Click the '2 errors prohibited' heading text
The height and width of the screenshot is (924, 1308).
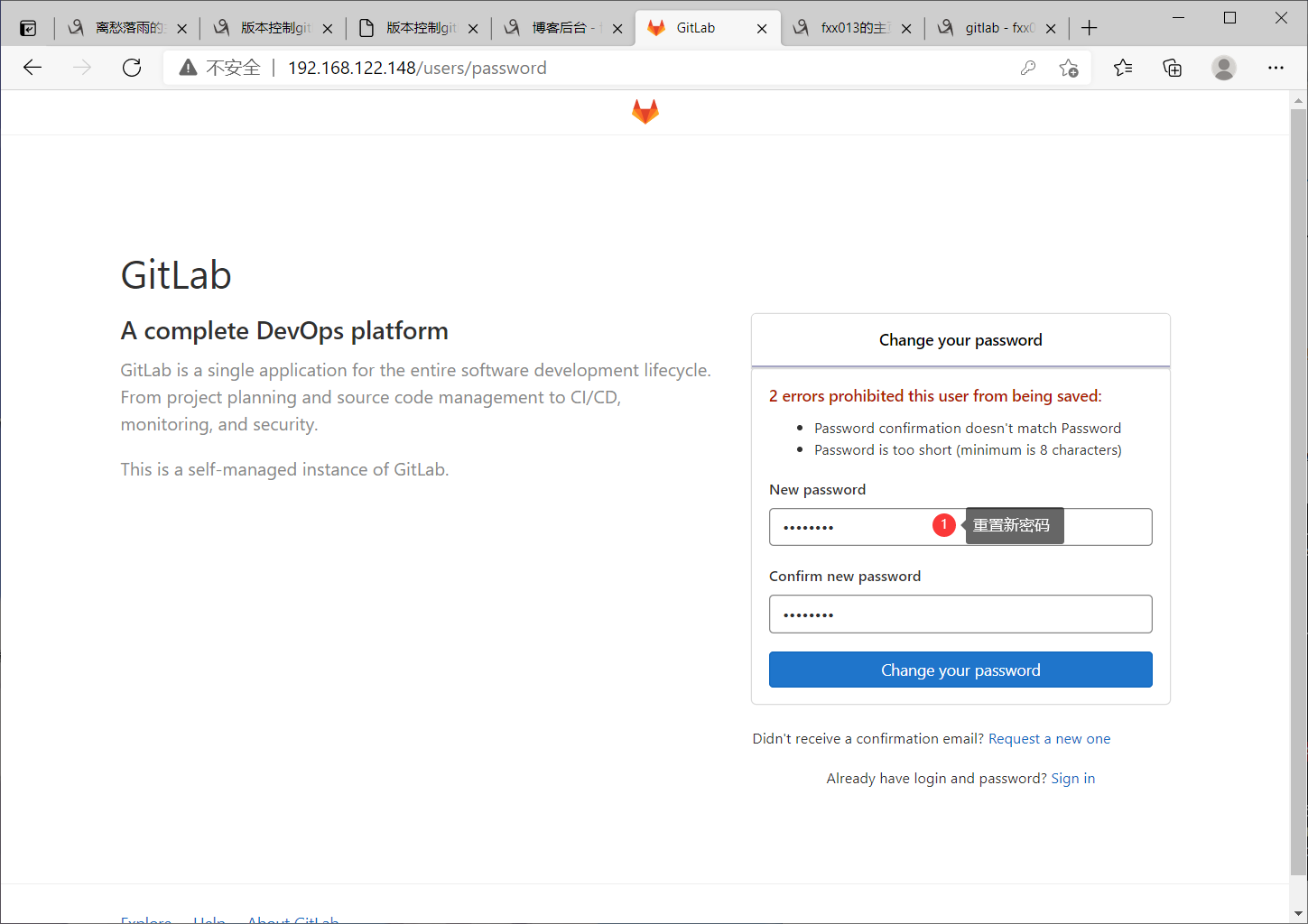935,396
